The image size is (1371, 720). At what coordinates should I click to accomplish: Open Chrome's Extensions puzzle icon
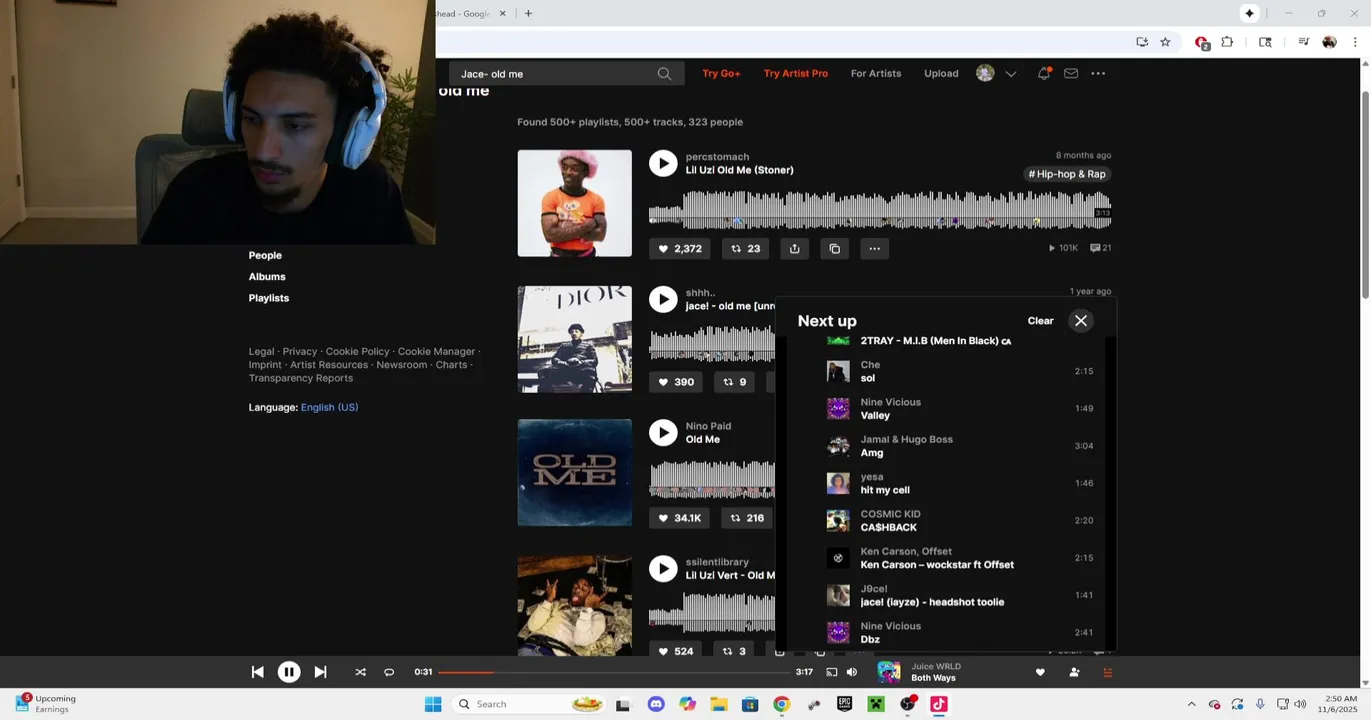[1227, 42]
